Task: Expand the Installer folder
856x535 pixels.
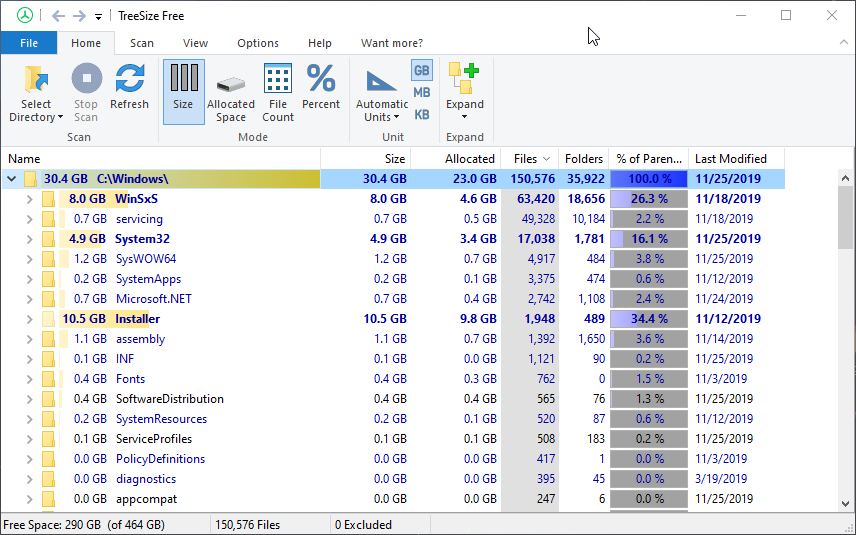Action: (29, 319)
